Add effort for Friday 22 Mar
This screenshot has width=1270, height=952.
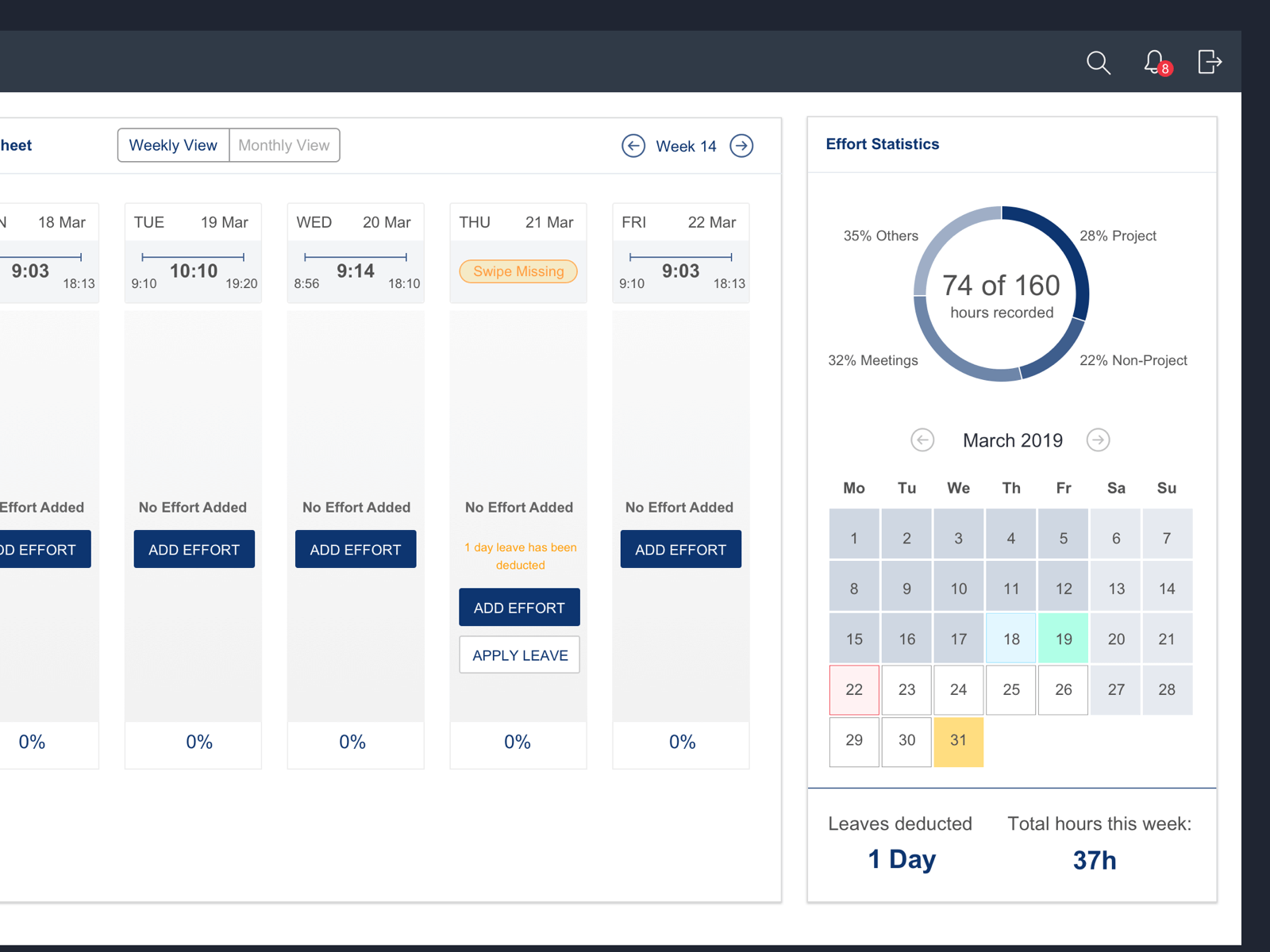coord(680,550)
